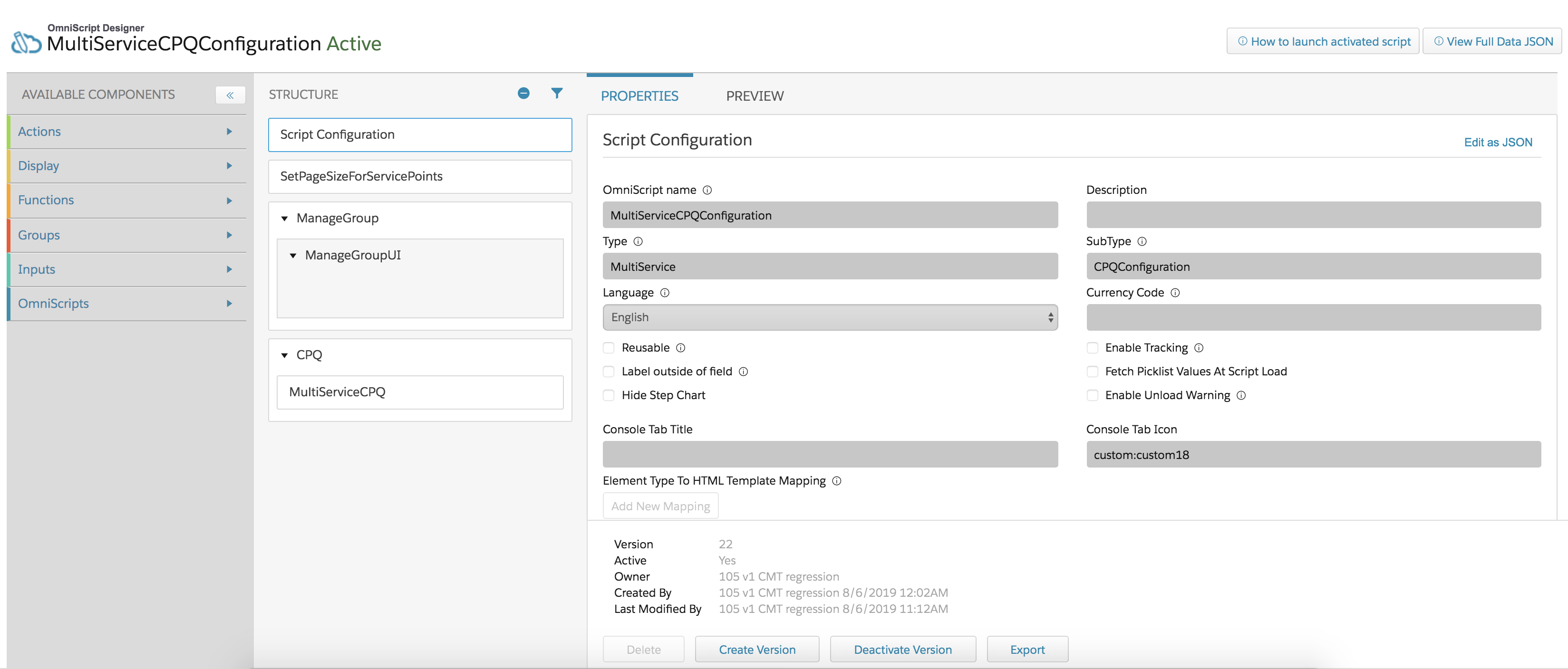This screenshot has height=669, width=1568.
Task: Enable the Reusable checkbox
Action: click(x=609, y=348)
